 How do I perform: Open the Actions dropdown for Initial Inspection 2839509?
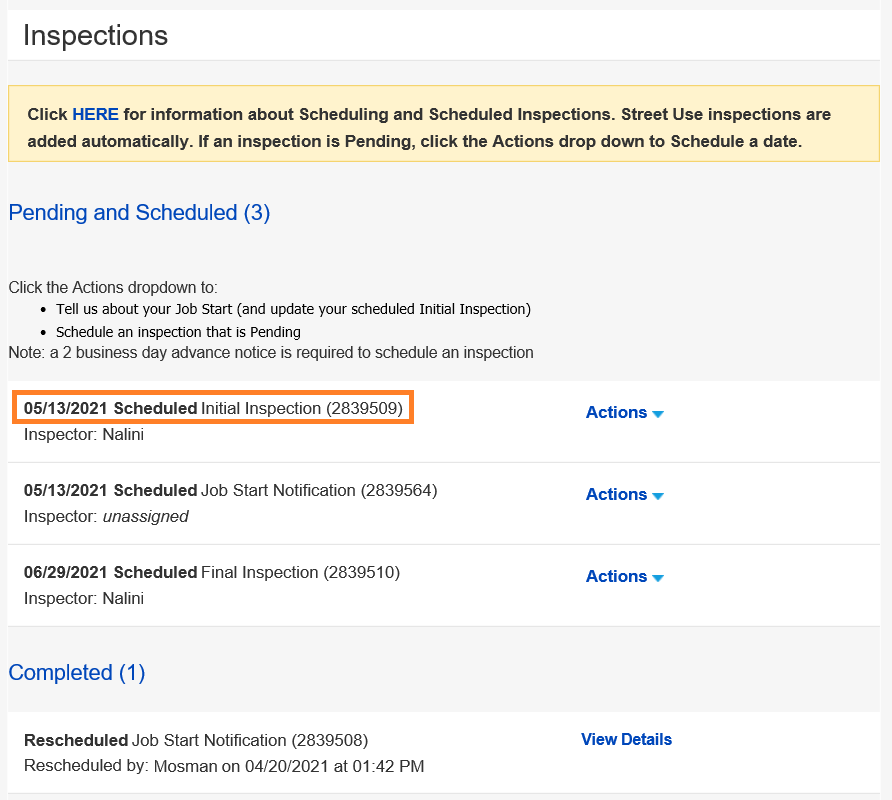pos(617,412)
